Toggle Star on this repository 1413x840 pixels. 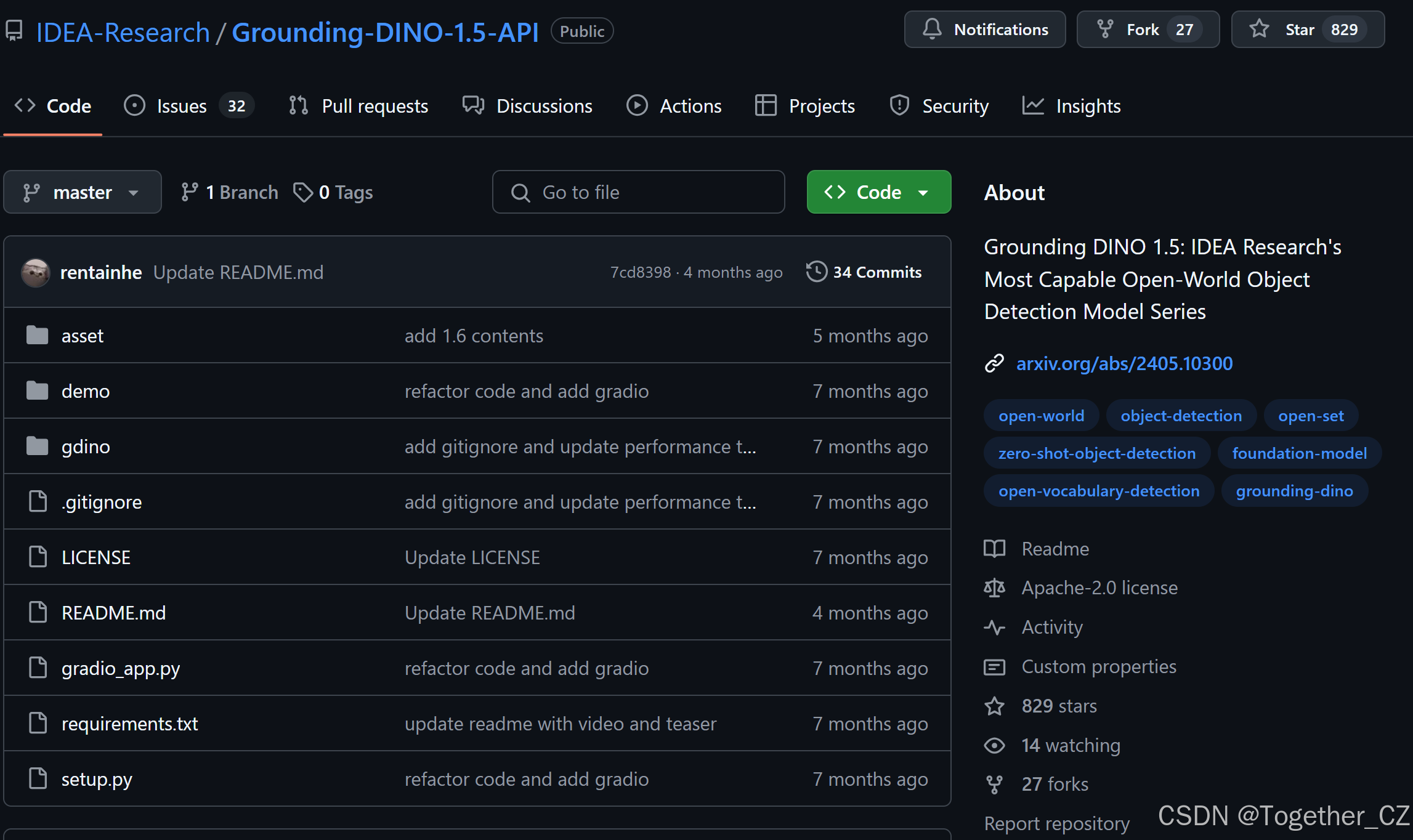1307,30
